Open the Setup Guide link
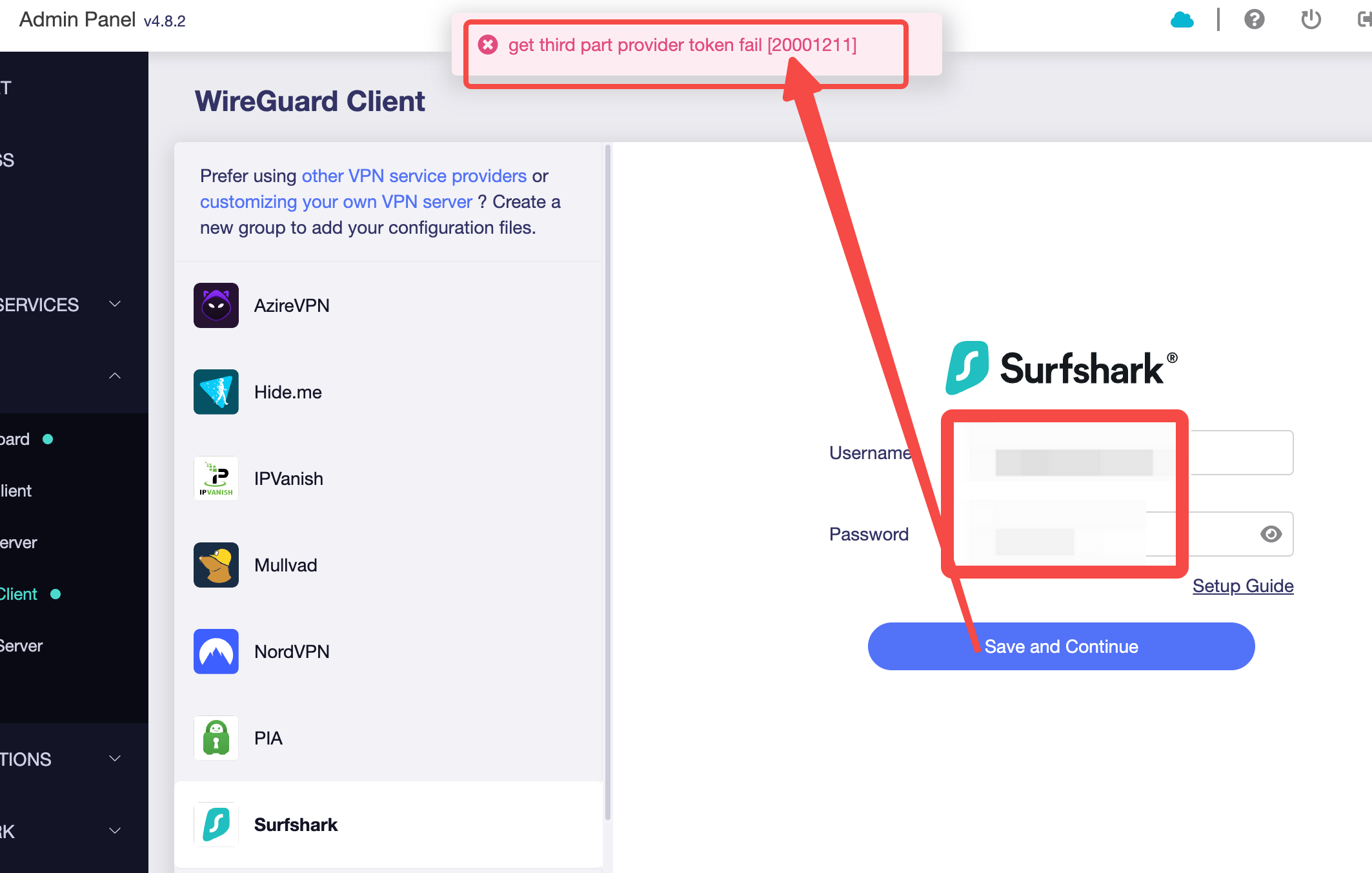The width and height of the screenshot is (1372, 873). (1242, 586)
